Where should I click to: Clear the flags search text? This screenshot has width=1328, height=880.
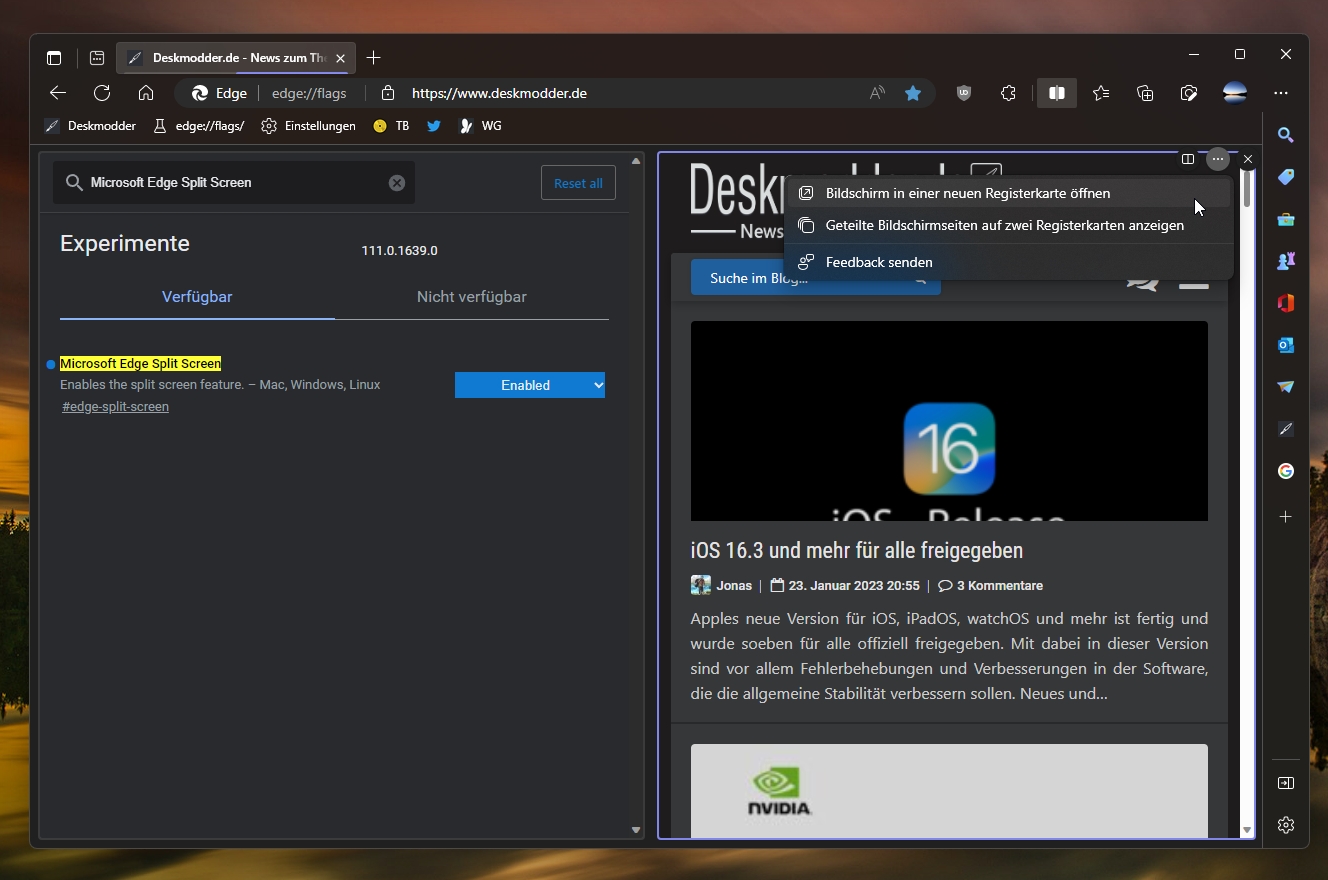[x=397, y=183]
